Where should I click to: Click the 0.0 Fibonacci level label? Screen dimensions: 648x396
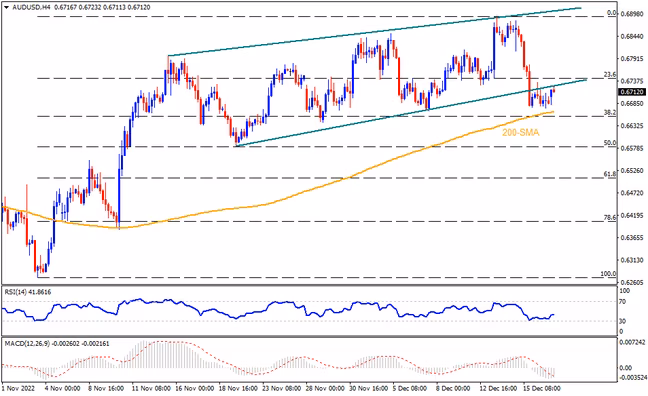click(x=612, y=13)
